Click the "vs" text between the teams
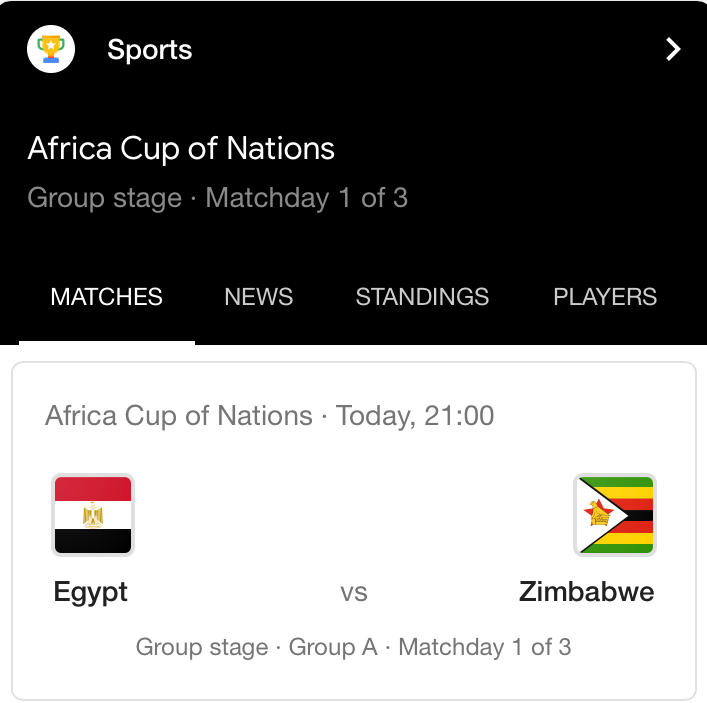 [354, 593]
